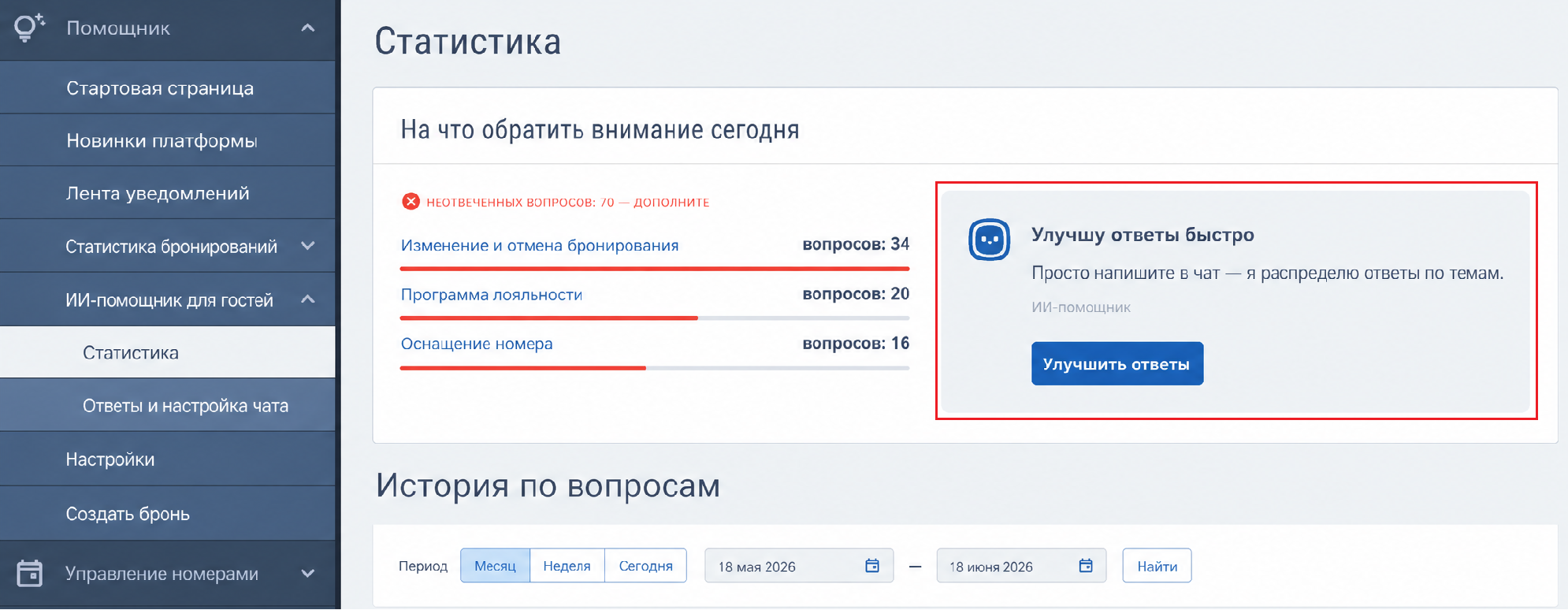Click the calendar icon beside Управление номерами
Screen dimensions: 1568x610
click(29, 573)
